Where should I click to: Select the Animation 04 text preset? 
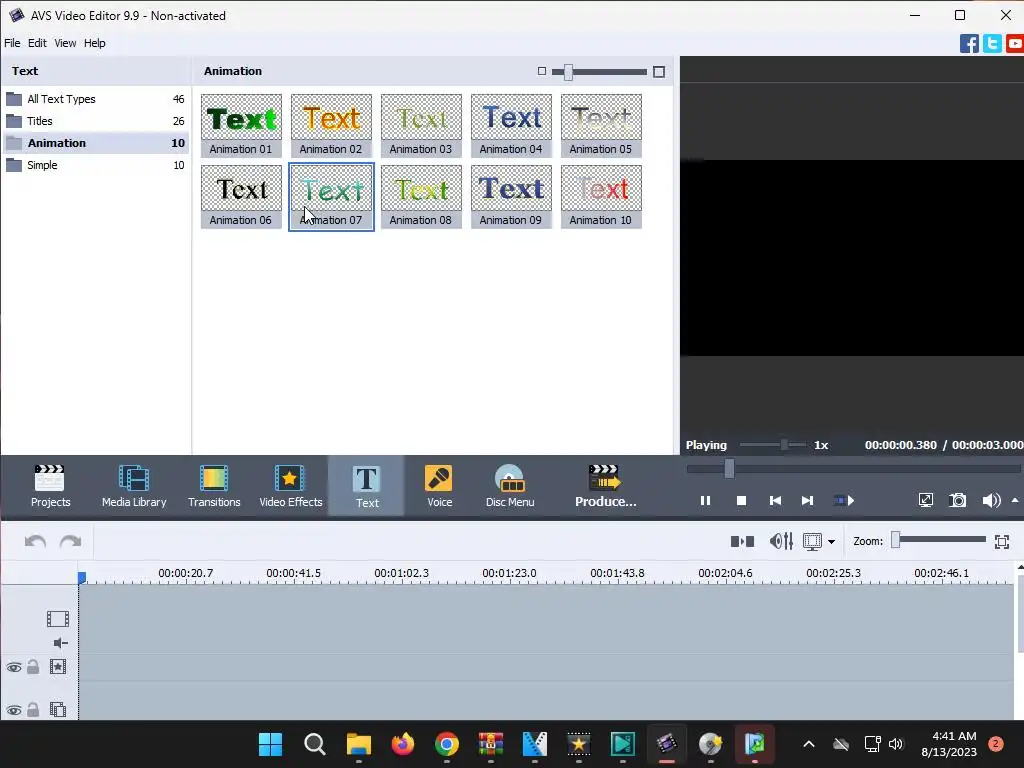(x=511, y=125)
